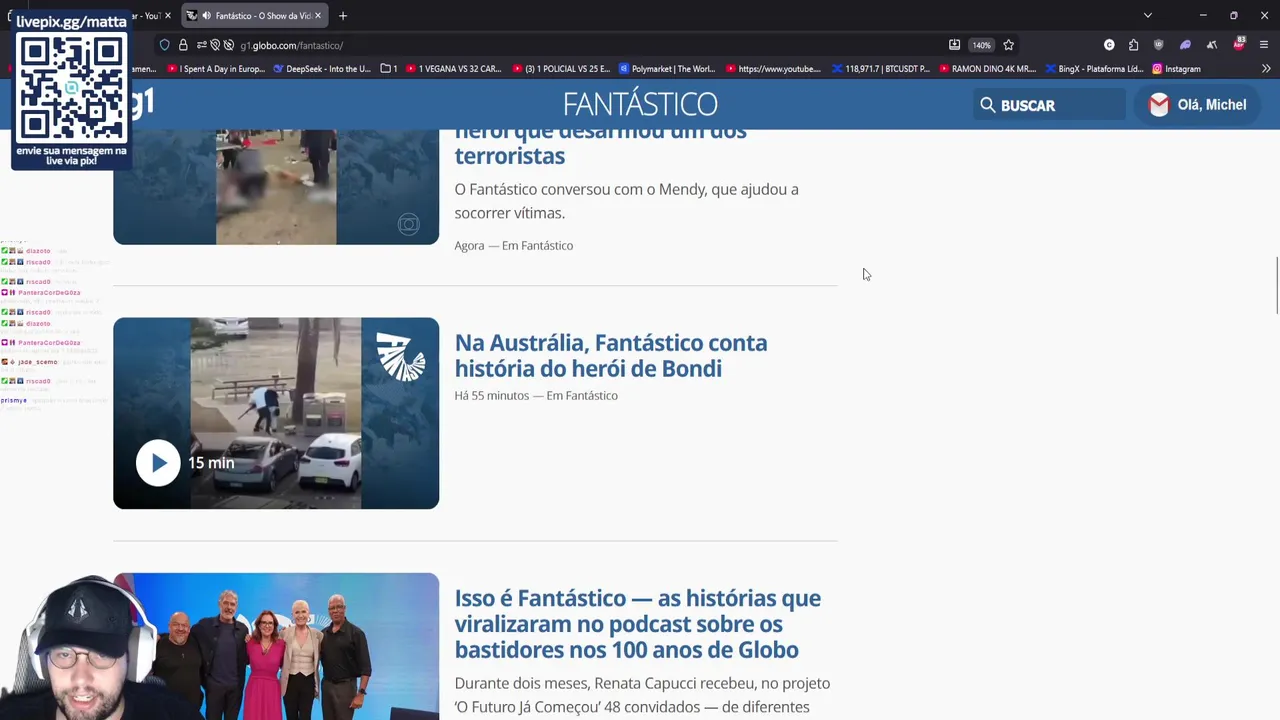Click the Bondi hero video thumbnail

276,413
